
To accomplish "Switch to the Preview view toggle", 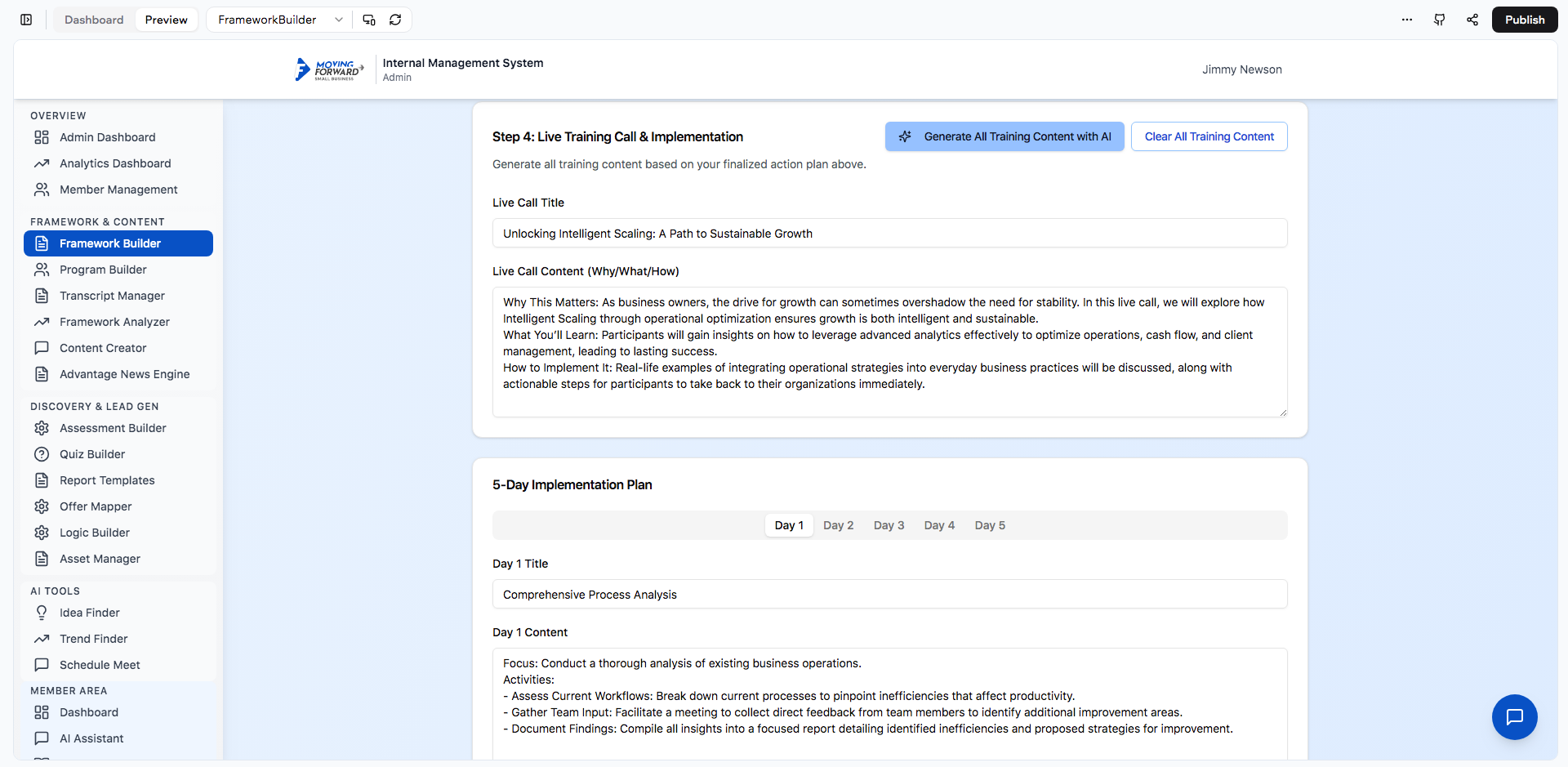I will 166,20.
